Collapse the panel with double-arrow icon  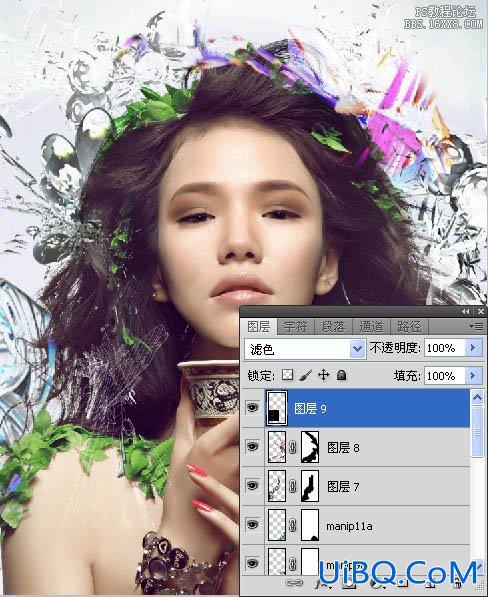[466, 312]
